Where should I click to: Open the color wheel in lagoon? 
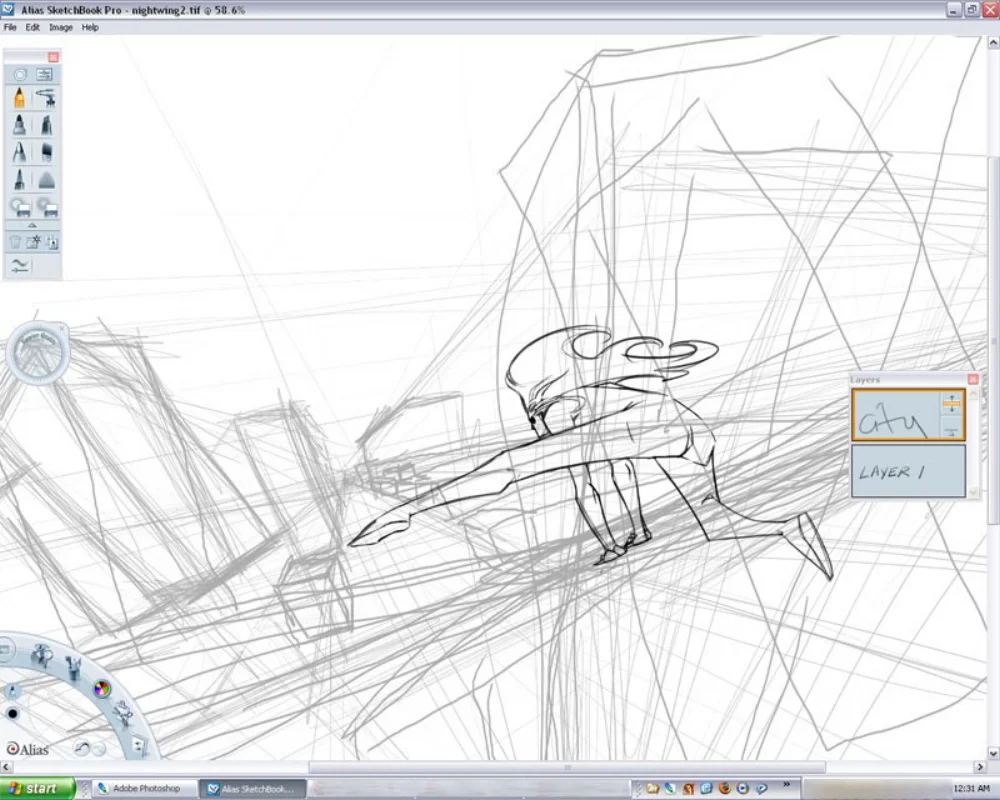102,688
